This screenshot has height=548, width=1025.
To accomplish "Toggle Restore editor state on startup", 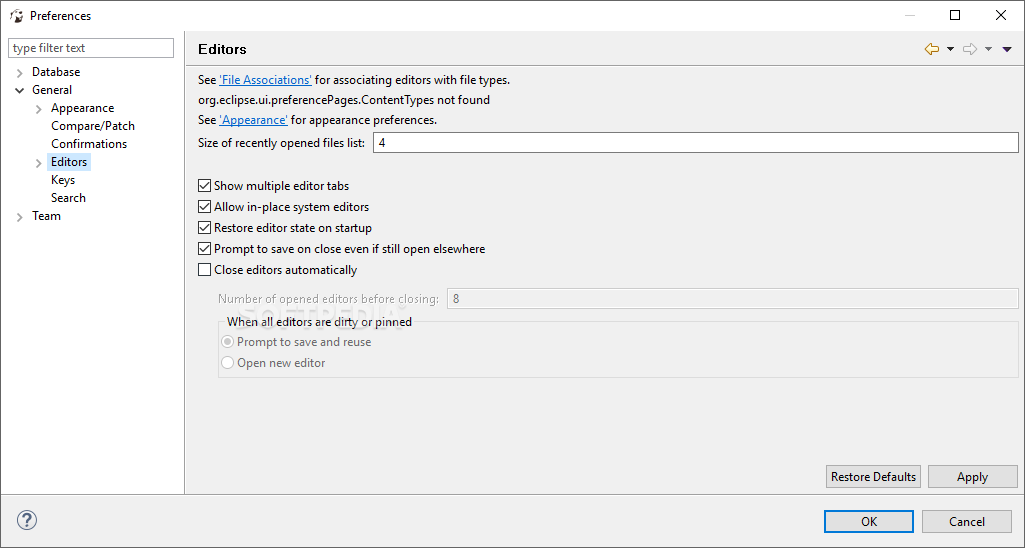I will pos(205,228).
